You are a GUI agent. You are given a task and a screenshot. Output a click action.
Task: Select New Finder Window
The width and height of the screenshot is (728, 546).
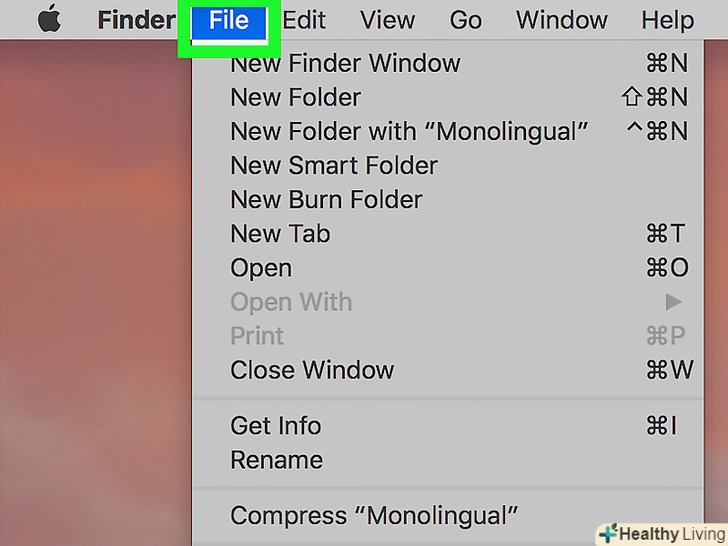coord(345,63)
